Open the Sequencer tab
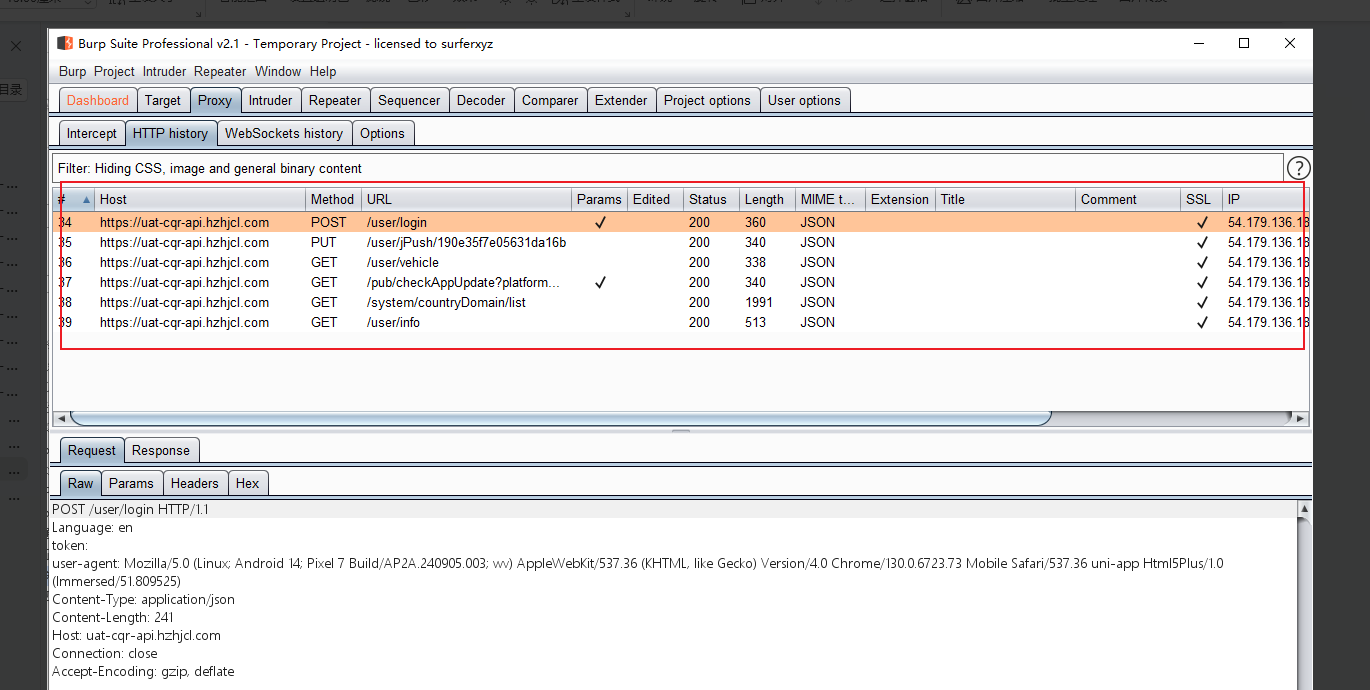The image size is (1370, 690). (x=409, y=100)
